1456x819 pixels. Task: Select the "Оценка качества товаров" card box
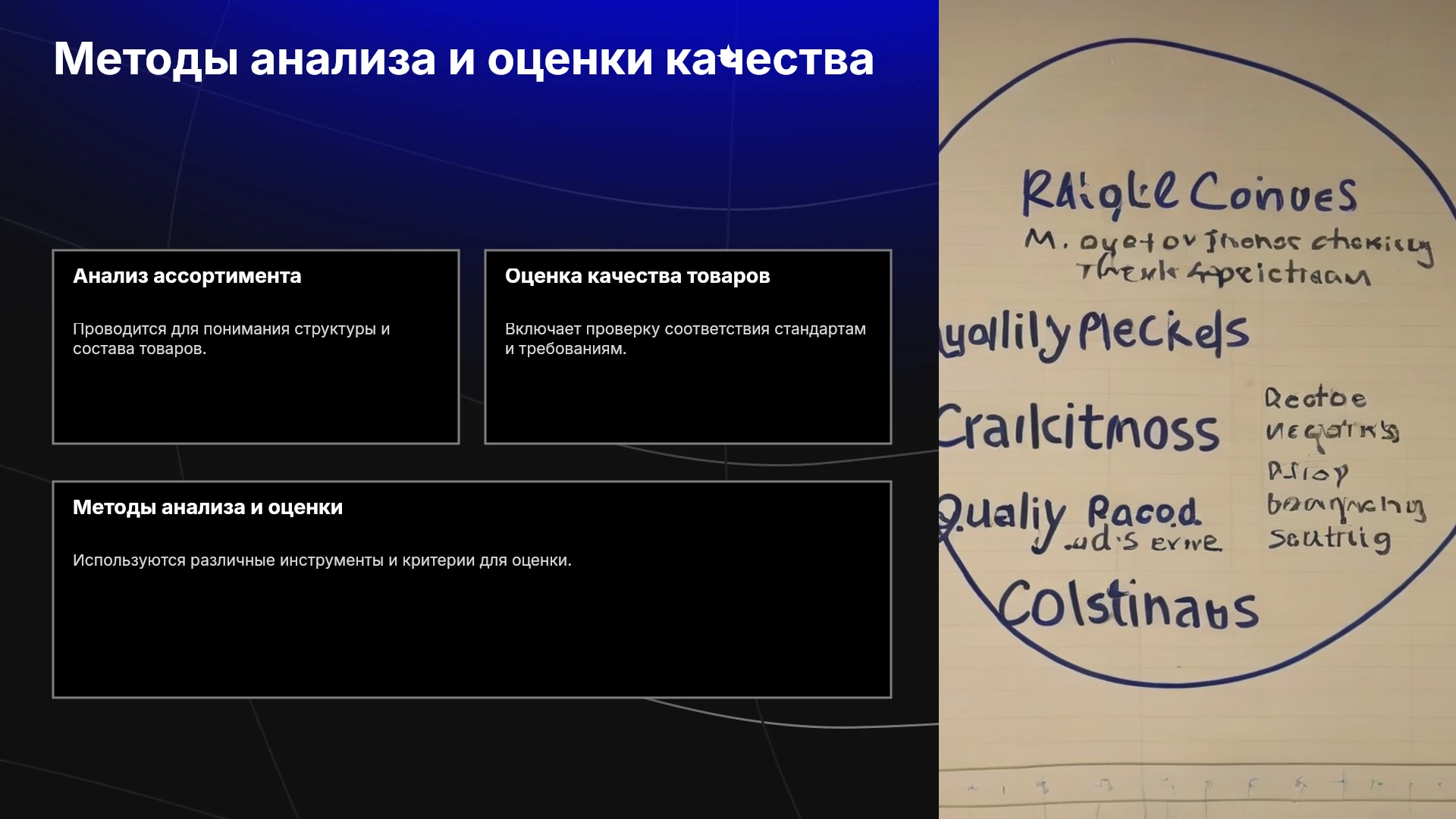tap(688, 347)
